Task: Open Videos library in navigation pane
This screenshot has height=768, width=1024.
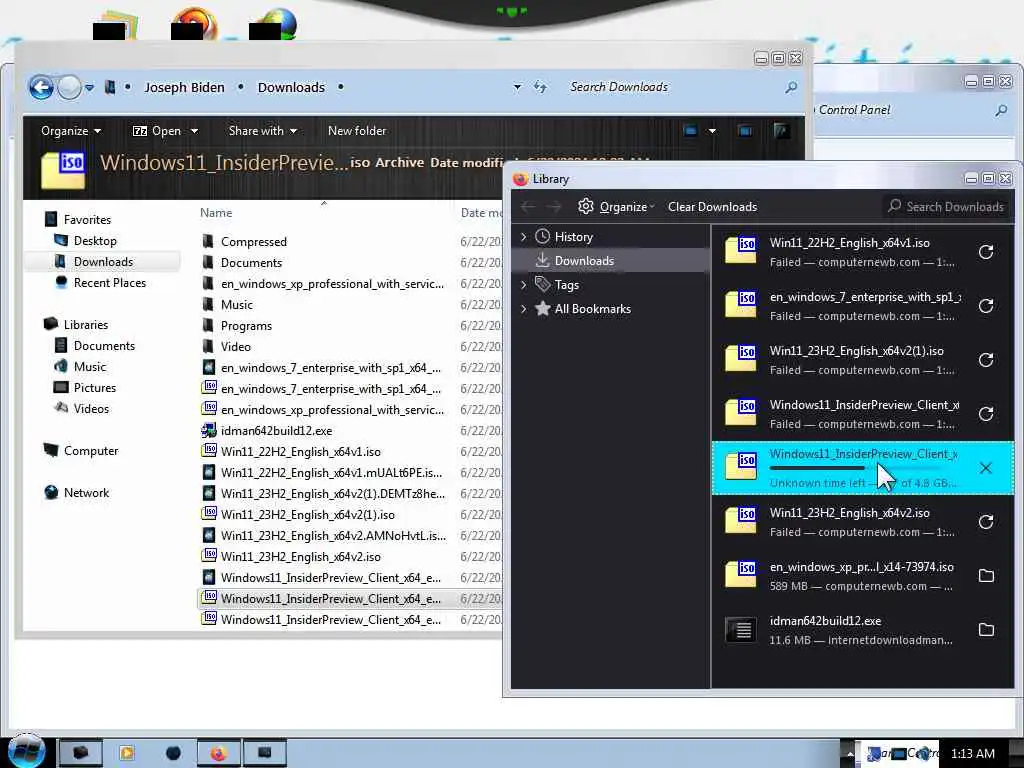Action: 91,408
